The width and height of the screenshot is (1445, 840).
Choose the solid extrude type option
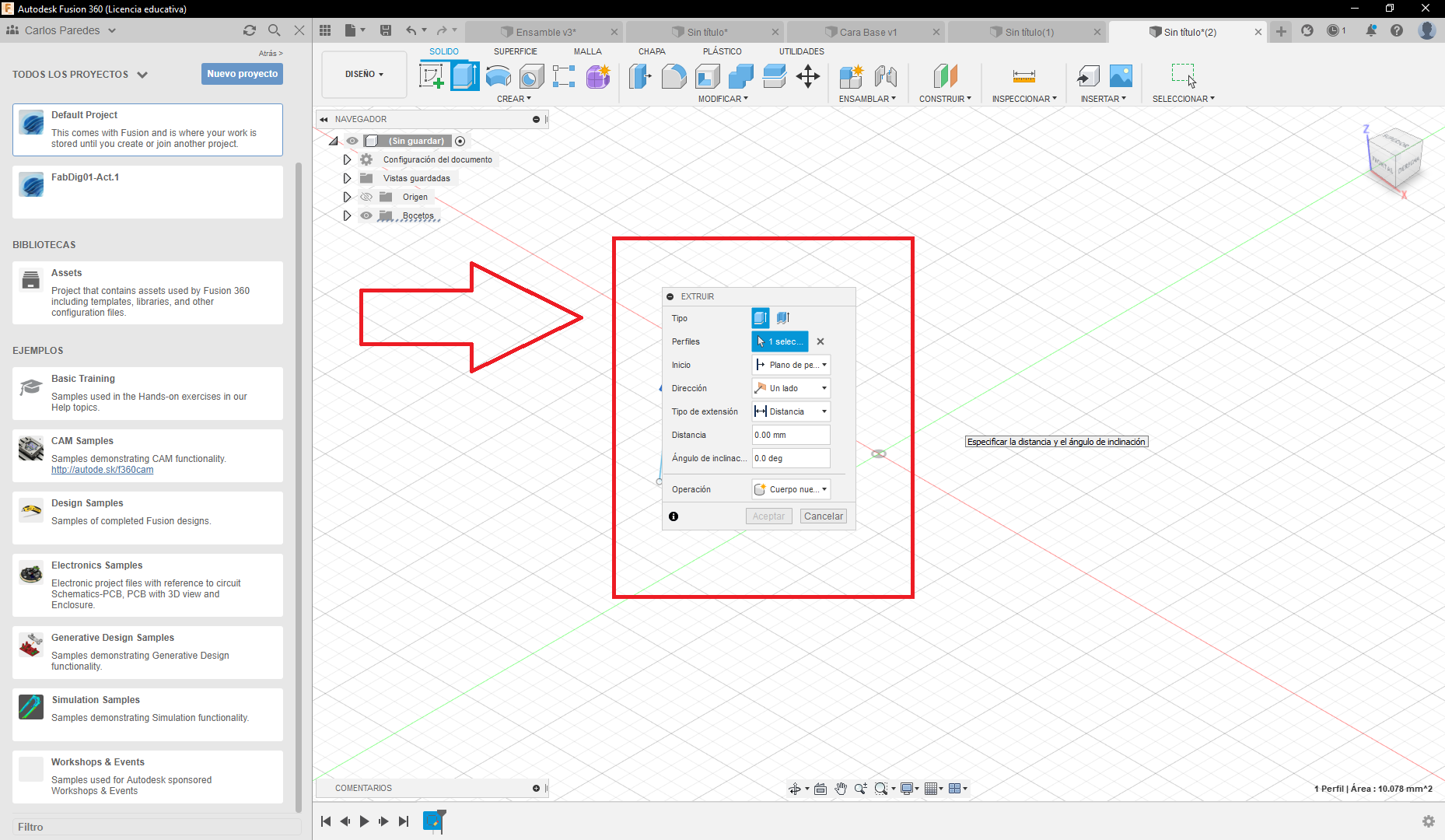click(x=761, y=317)
